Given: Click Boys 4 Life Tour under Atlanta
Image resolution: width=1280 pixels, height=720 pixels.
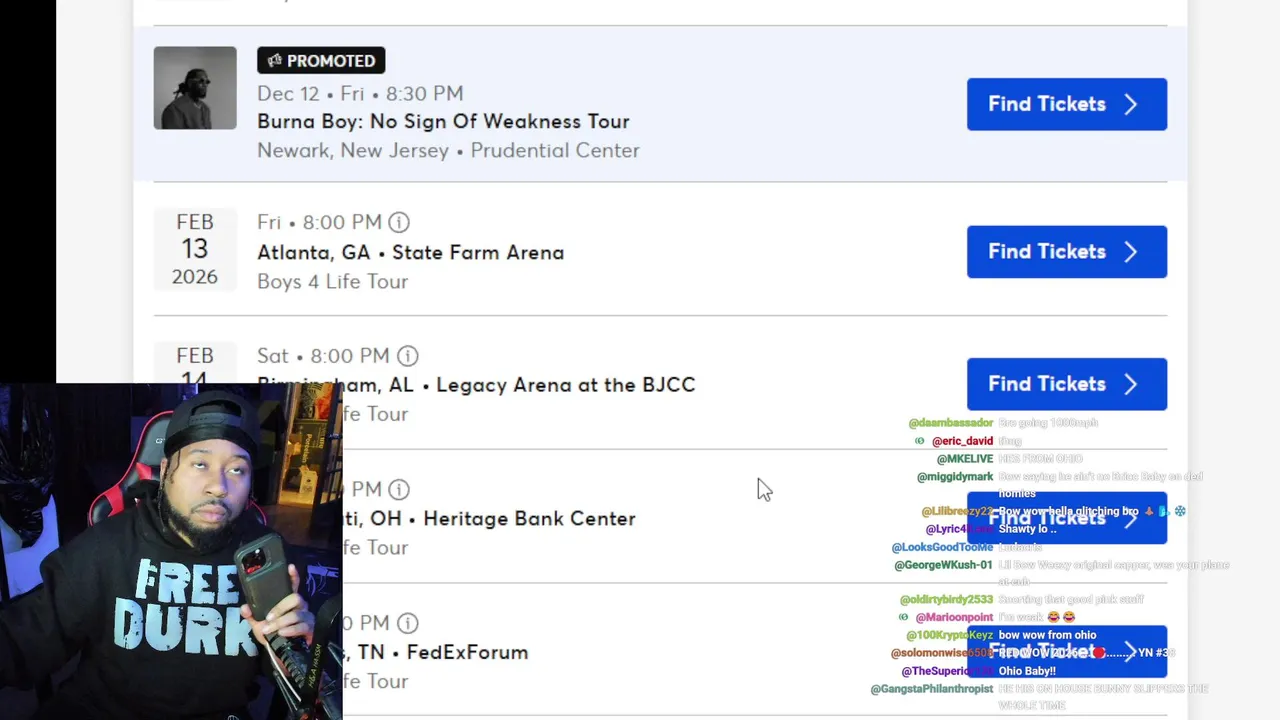Looking at the screenshot, I should click(x=332, y=282).
